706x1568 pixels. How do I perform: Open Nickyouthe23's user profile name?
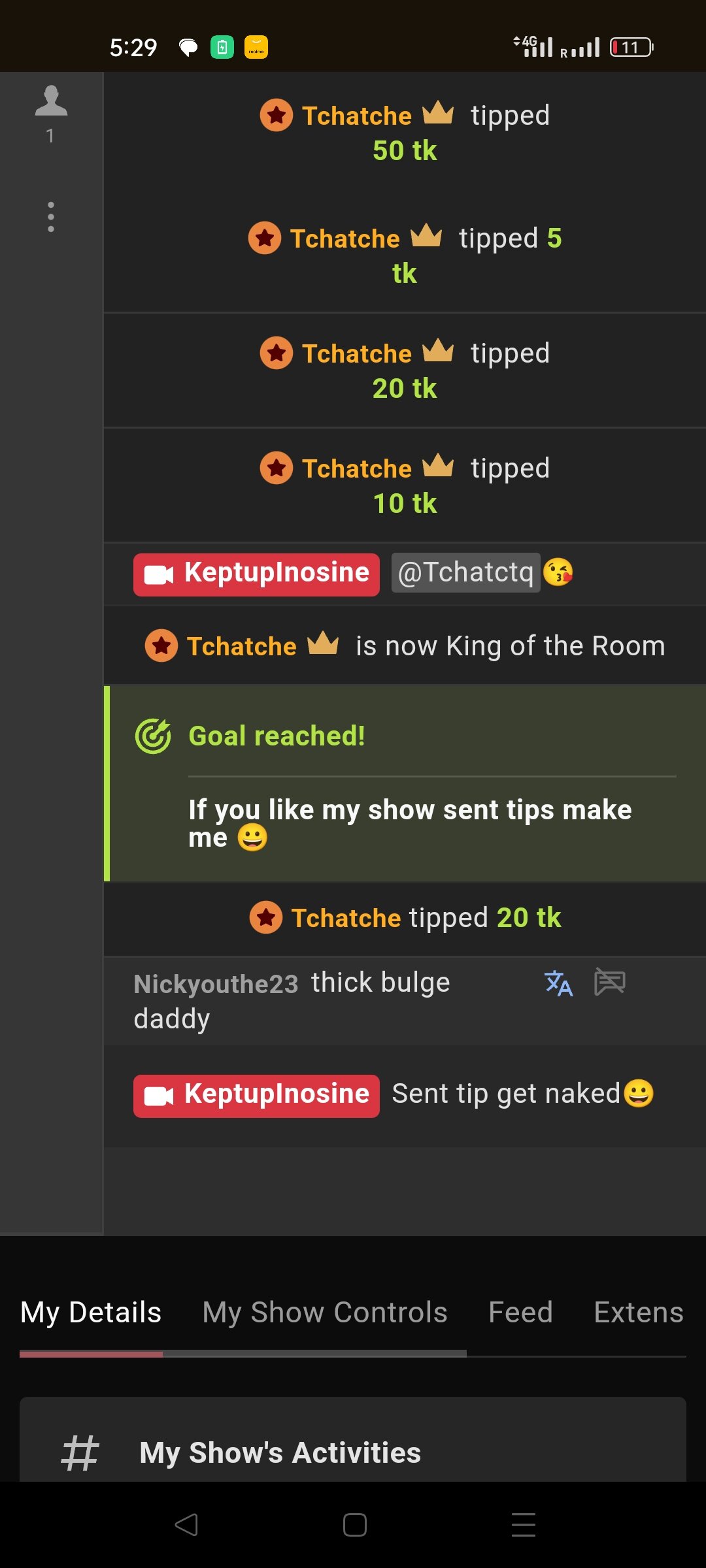[x=216, y=984]
